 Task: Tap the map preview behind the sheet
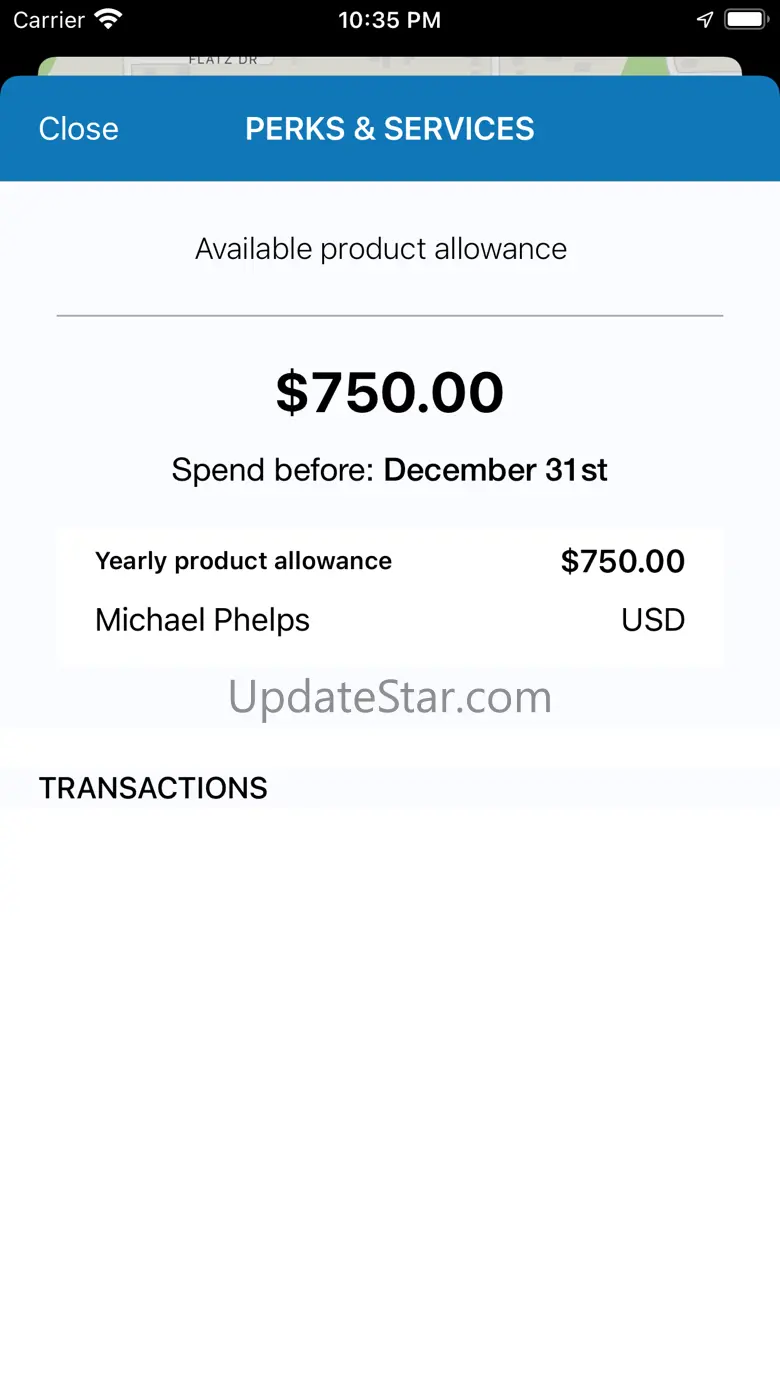pyautogui.click(x=389, y=65)
